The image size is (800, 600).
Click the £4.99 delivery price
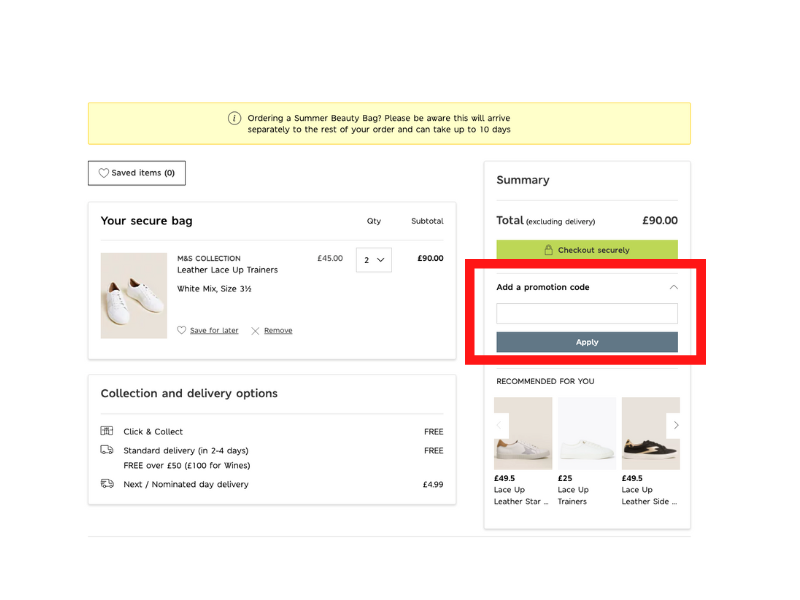point(433,484)
